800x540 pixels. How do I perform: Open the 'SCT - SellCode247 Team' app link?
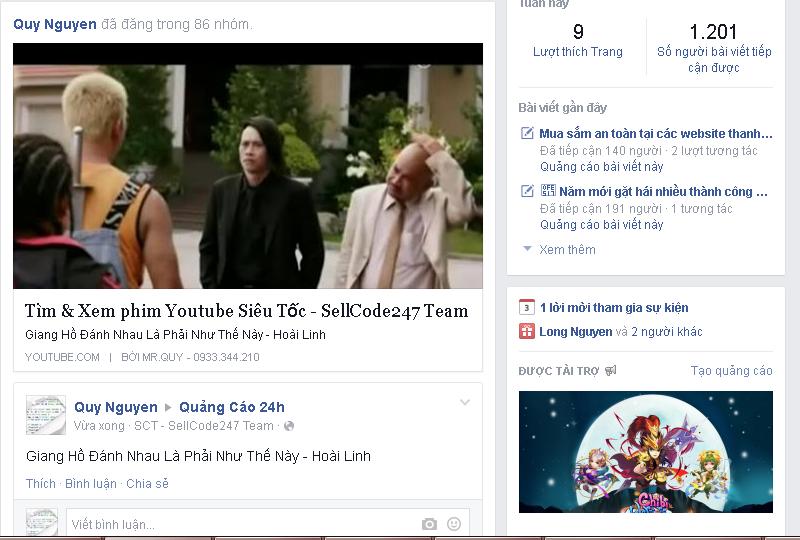coord(204,426)
